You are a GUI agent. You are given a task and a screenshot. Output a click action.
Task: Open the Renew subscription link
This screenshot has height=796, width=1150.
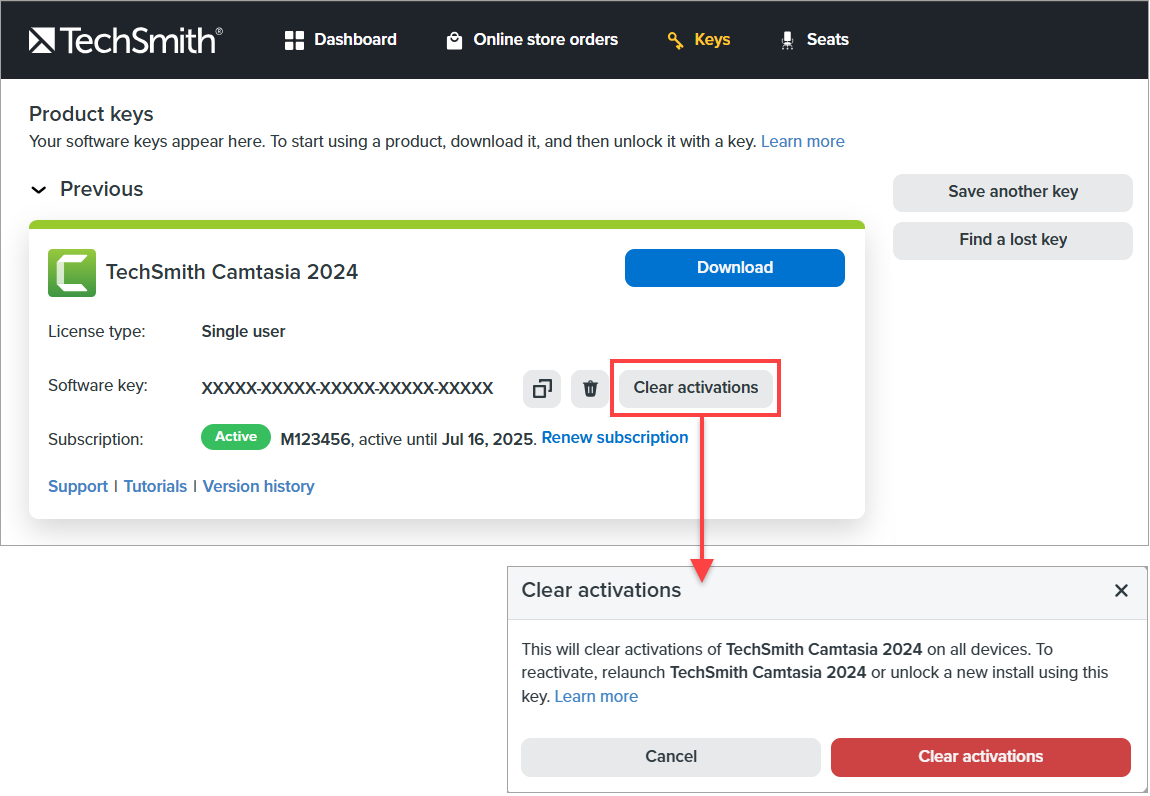click(x=614, y=438)
